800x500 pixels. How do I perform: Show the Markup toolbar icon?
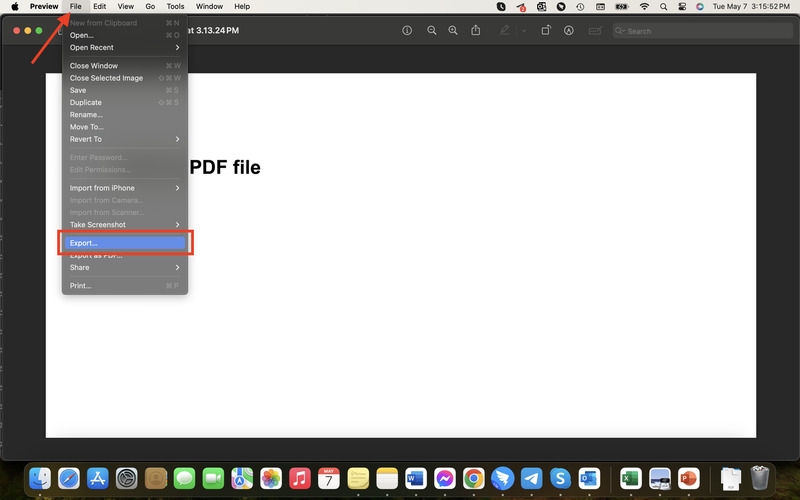coord(569,31)
